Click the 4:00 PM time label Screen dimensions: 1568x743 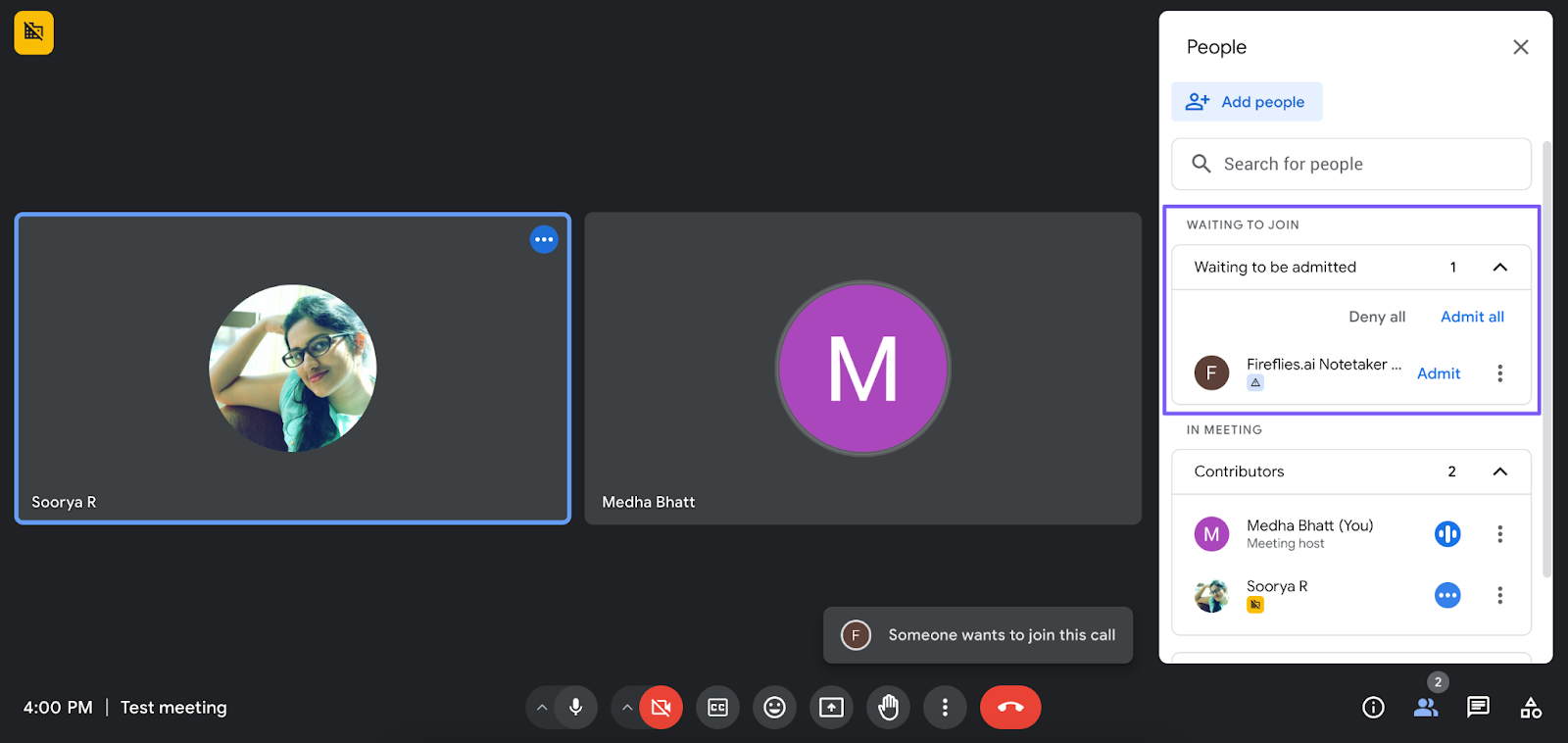(x=58, y=708)
